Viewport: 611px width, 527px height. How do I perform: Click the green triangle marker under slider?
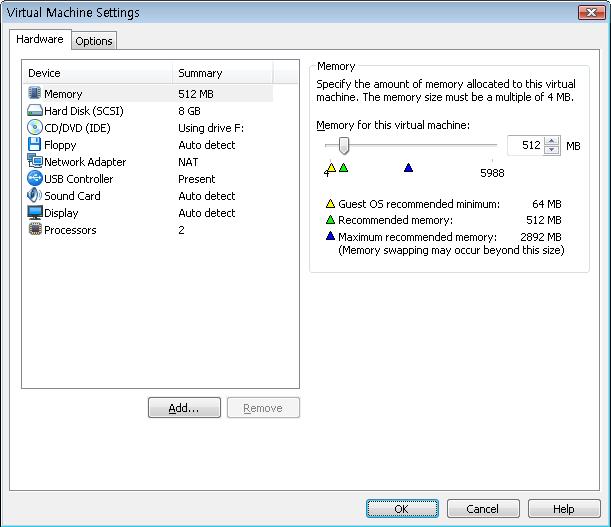coord(343,168)
